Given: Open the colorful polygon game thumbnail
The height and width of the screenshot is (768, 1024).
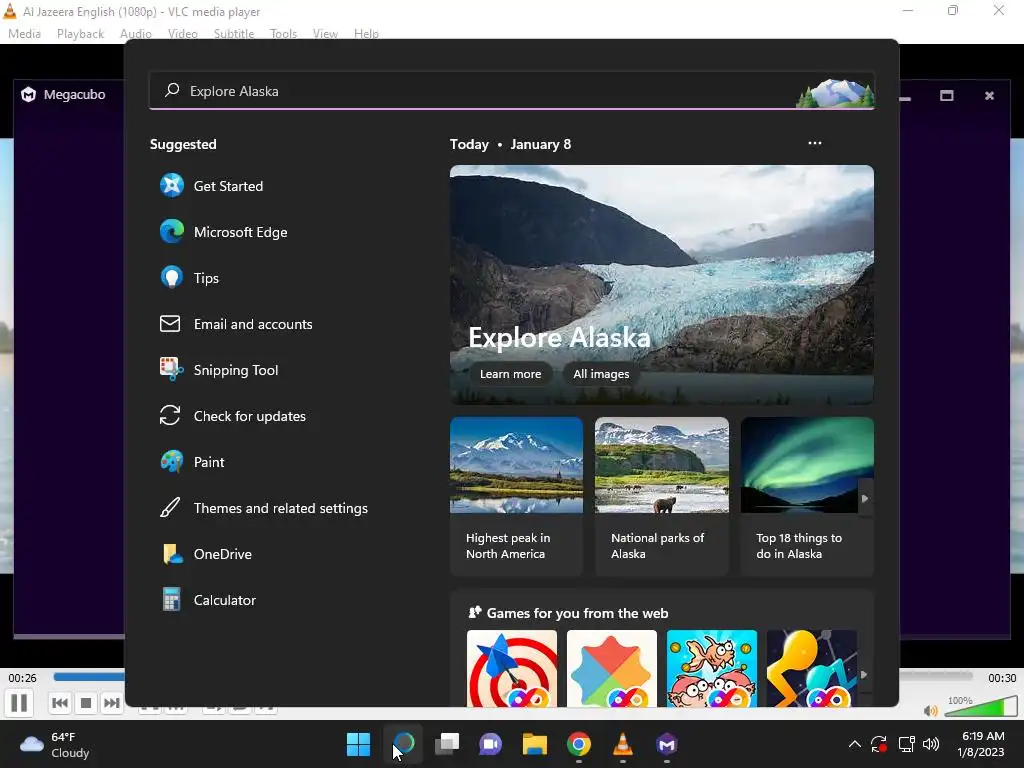Looking at the screenshot, I should [612, 668].
